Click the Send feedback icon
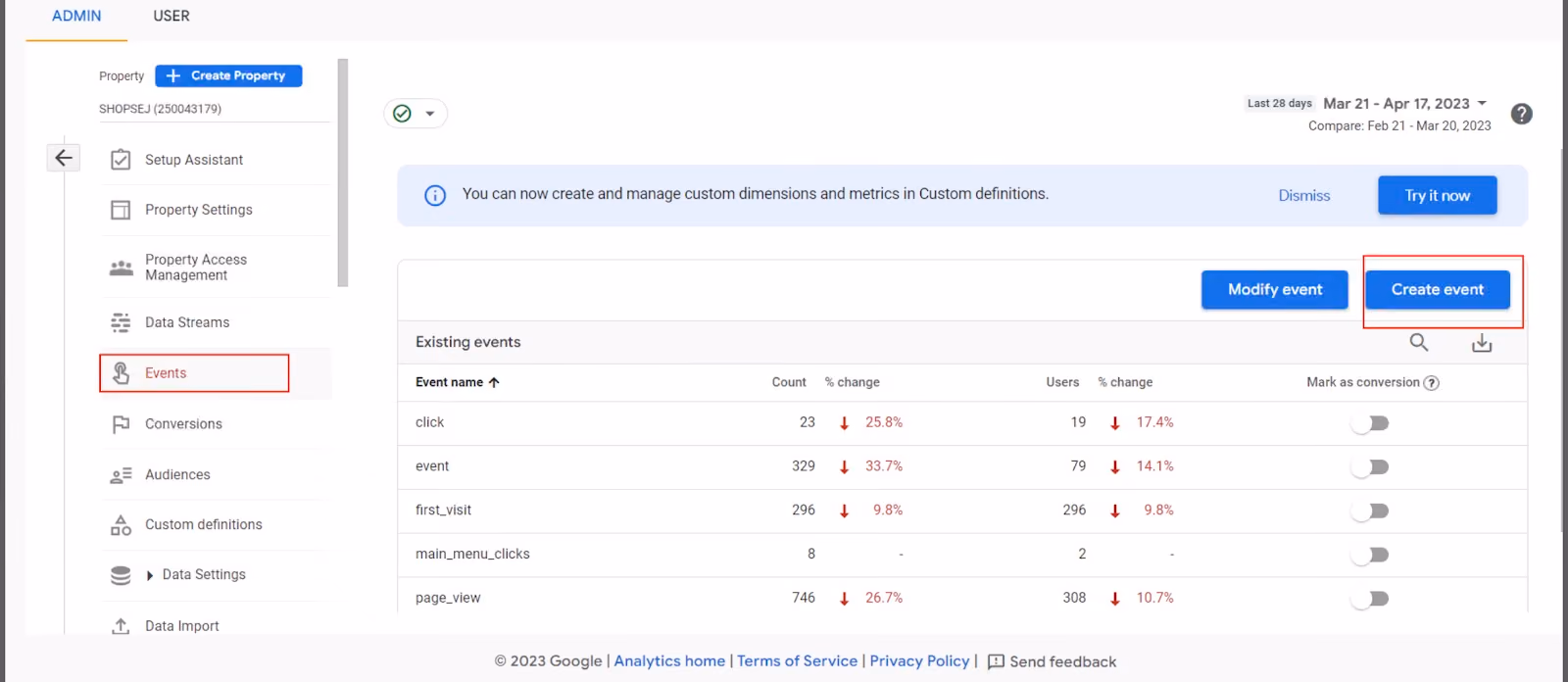 (x=996, y=662)
